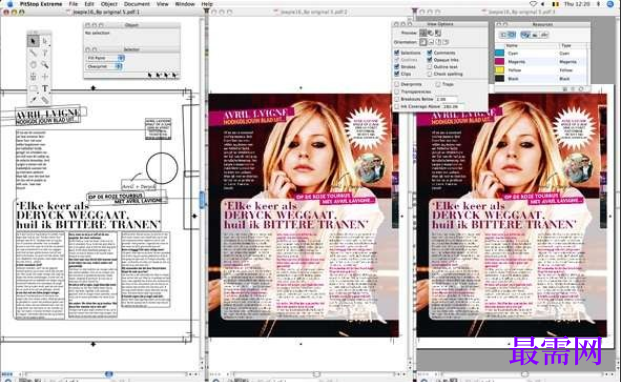Activate the magnifier zoom tool
Image resolution: width=621 pixels, height=382 pixels.
click(x=45, y=65)
